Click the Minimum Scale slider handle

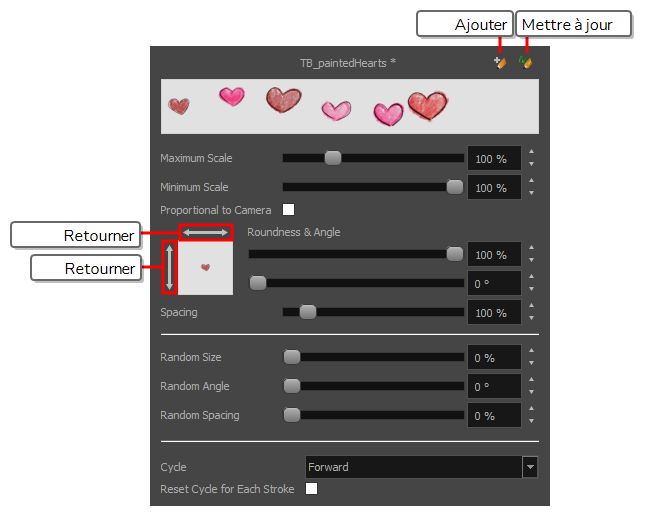tap(455, 187)
